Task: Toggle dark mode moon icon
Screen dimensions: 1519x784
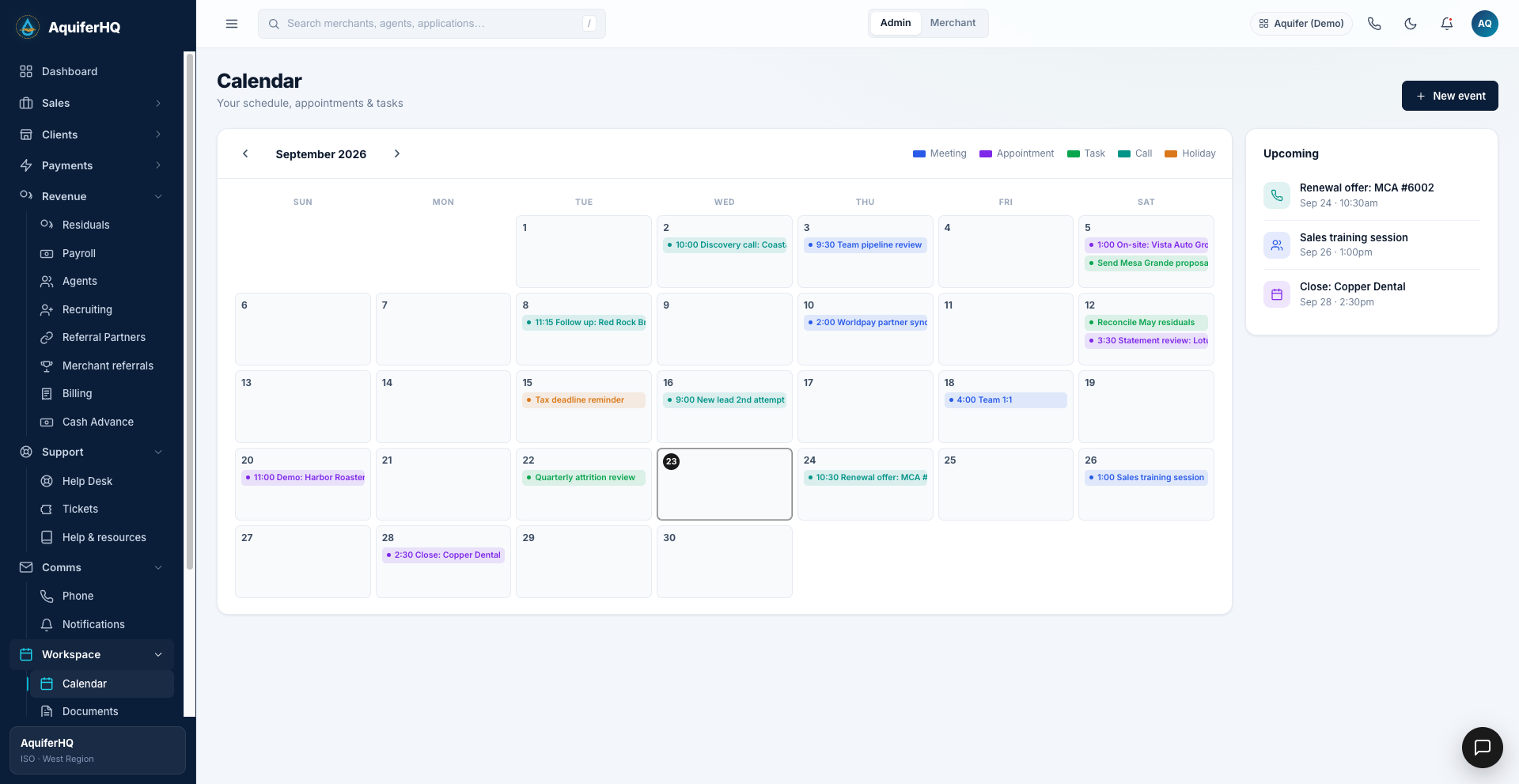Action: click(1411, 24)
